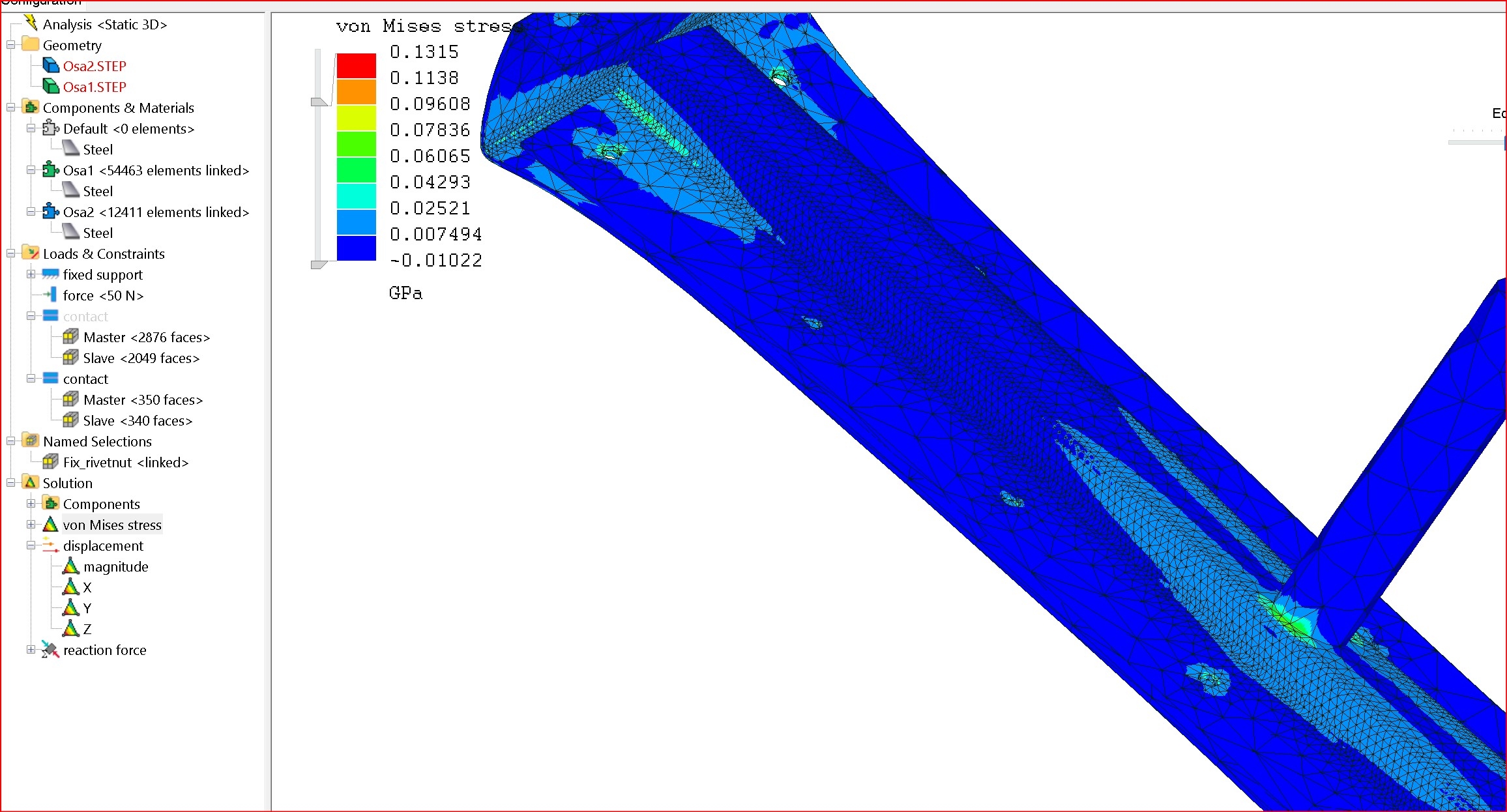Click the greyed-out contact entry
This screenshot has height=812, width=1507.
click(85, 316)
